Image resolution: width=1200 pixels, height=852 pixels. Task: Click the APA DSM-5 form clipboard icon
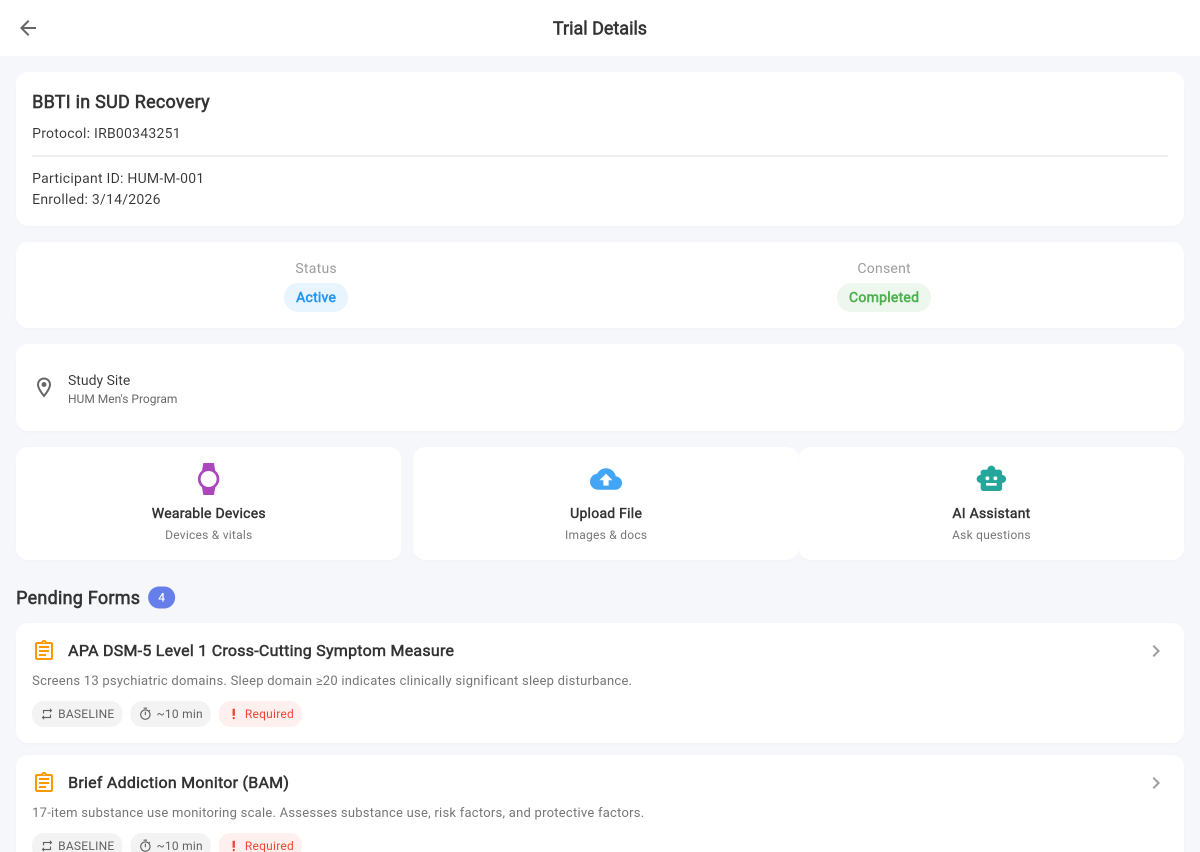tap(44, 650)
